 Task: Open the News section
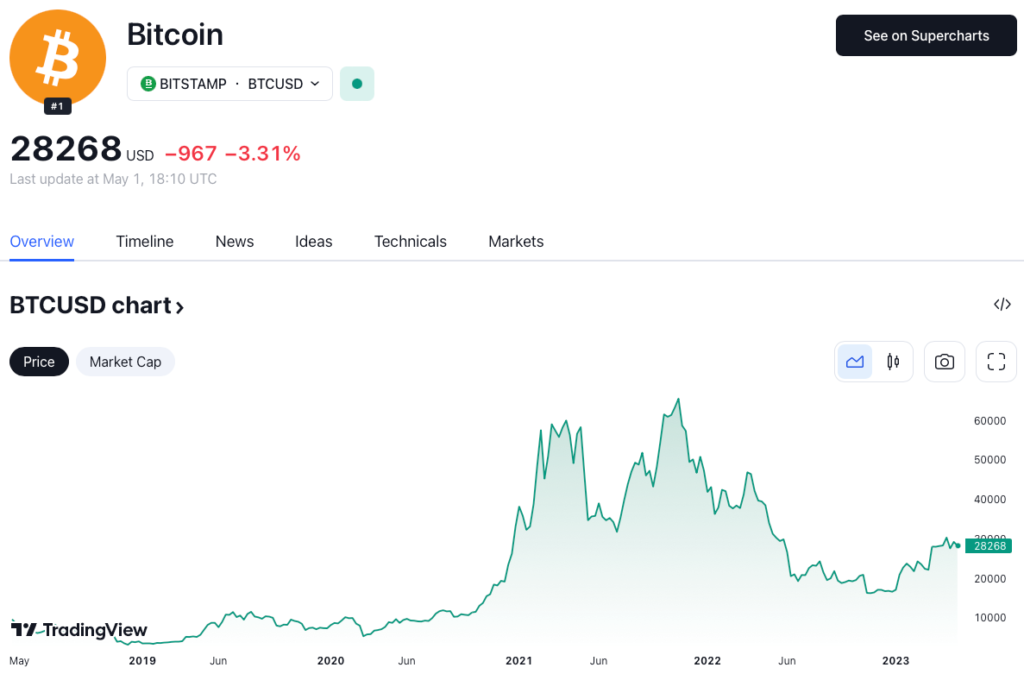(x=234, y=241)
